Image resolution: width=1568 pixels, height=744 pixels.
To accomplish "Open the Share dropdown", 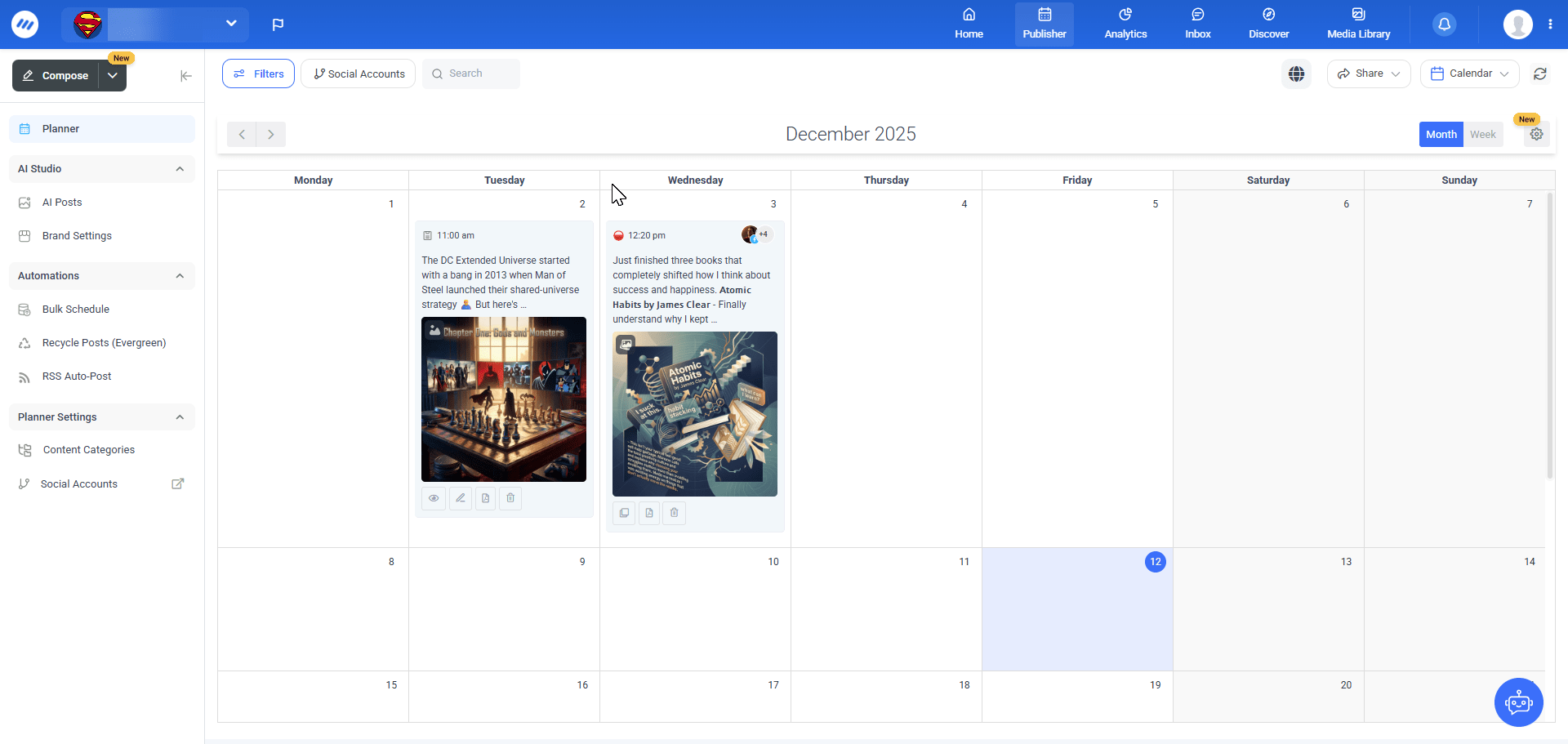I will coord(1368,74).
